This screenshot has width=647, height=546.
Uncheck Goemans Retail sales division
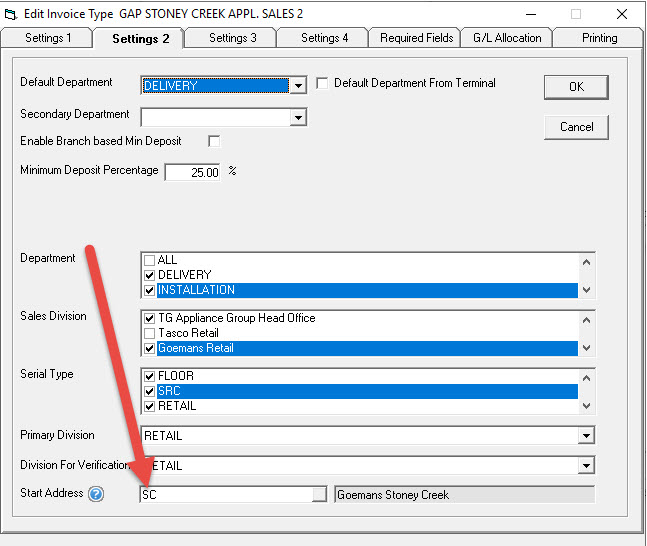(149, 348)
